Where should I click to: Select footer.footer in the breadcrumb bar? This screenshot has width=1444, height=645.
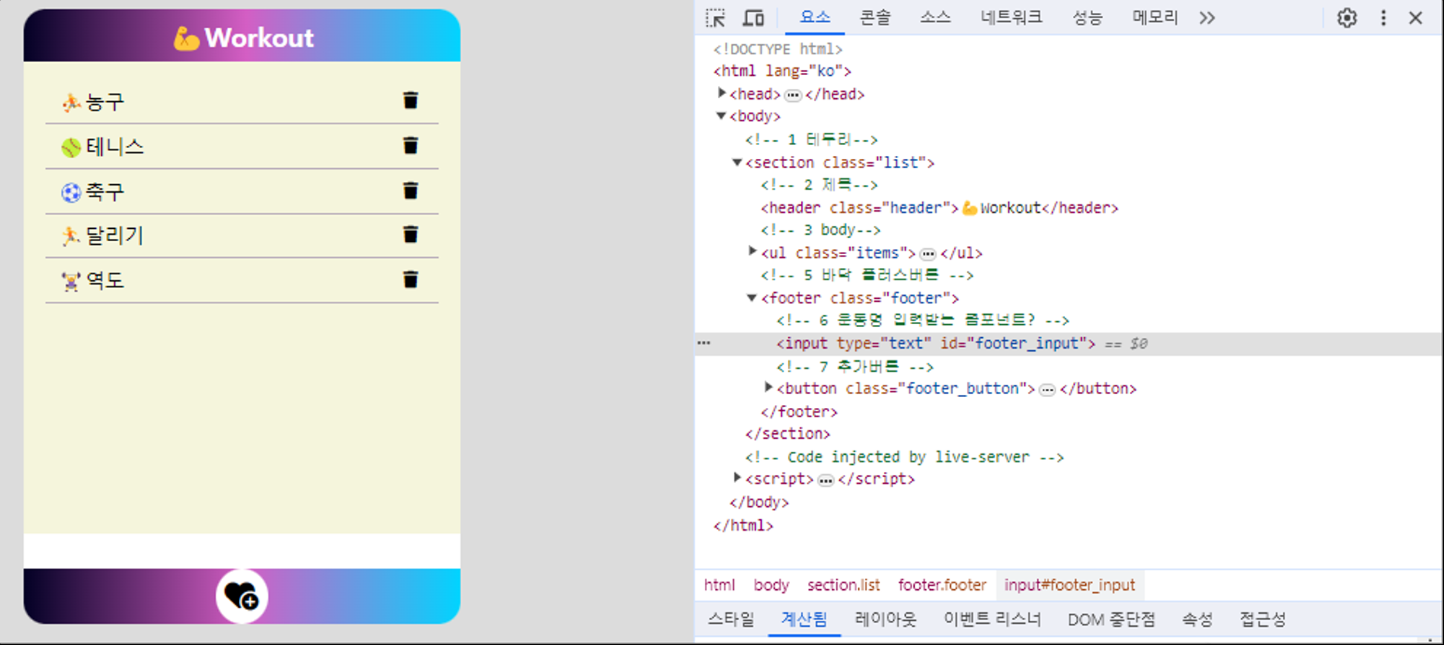942,585
